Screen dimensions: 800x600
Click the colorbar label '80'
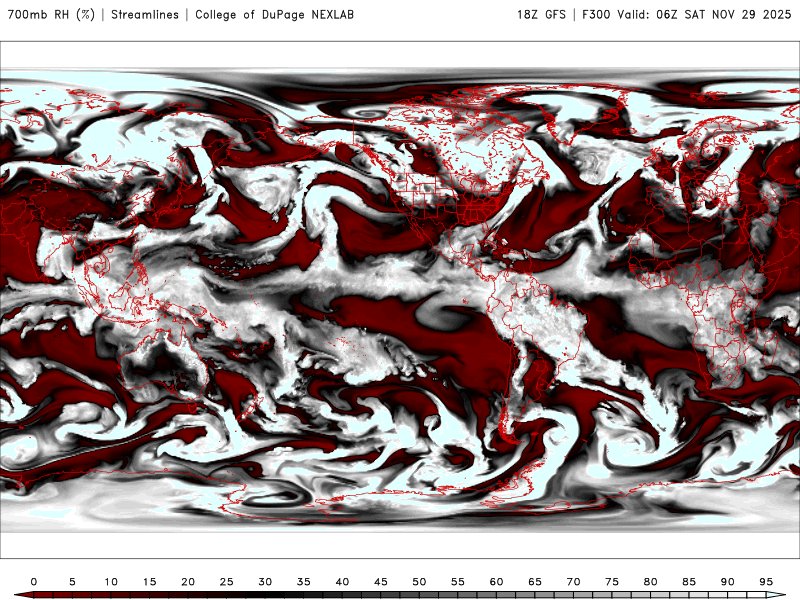(651, 582)
